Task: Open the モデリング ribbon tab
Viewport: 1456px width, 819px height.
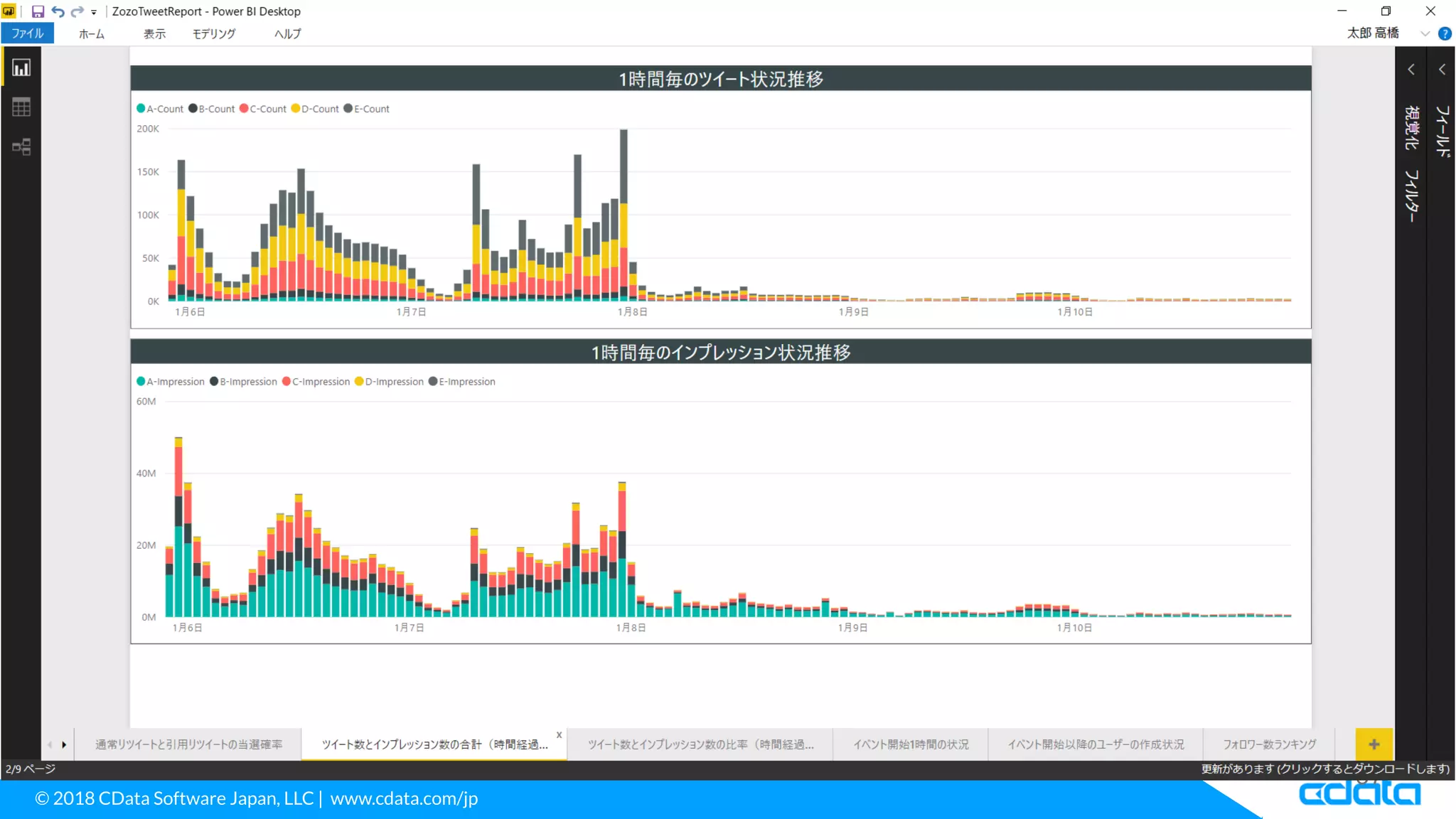Action: (213, 33)
